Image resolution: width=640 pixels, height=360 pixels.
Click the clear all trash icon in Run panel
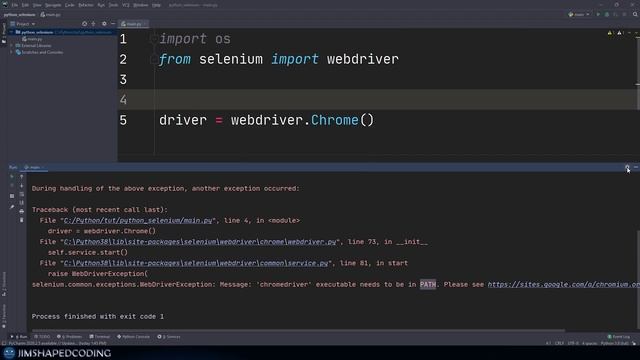[22, 220]
